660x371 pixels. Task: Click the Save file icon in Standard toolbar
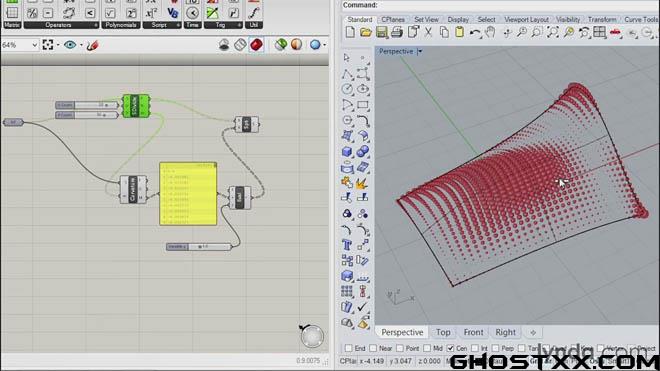click(381, 32)
